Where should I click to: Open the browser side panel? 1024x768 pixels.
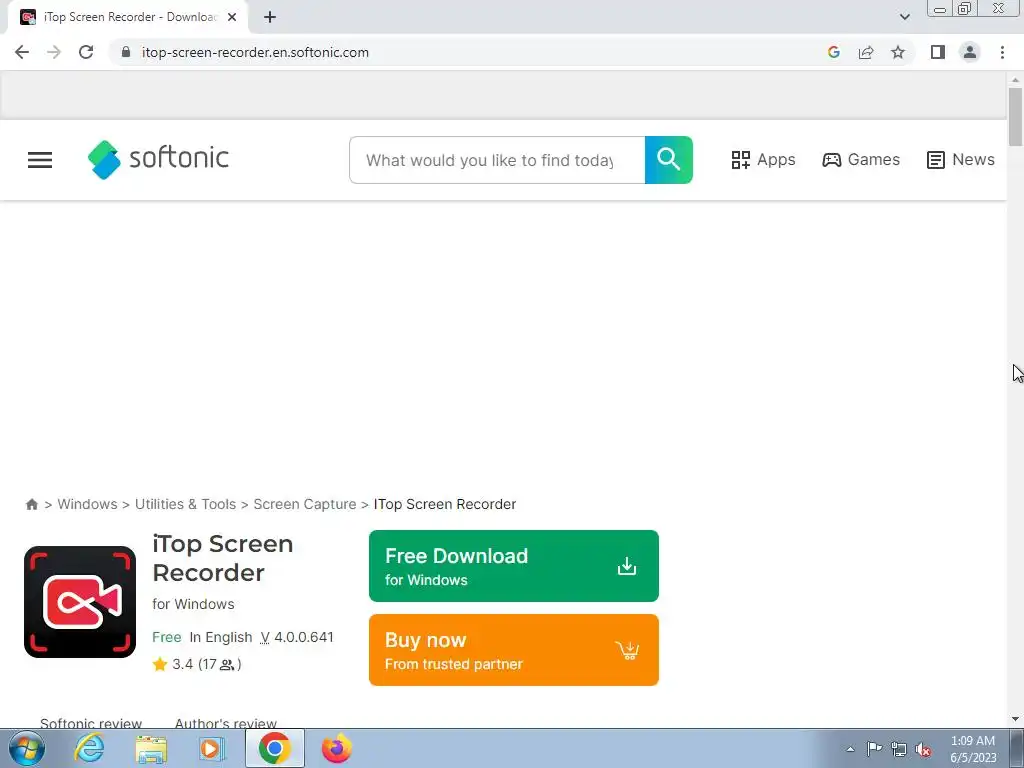click(938, 52)
